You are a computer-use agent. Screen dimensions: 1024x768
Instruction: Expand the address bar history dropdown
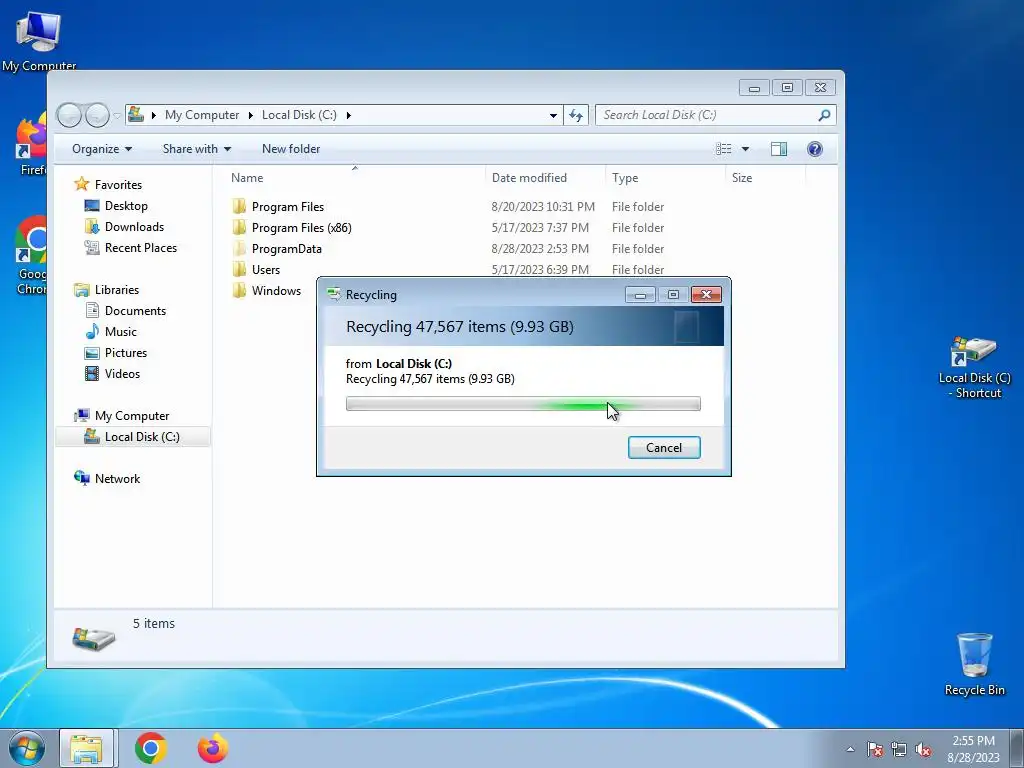pyautogui.click(x=553, y=115)
